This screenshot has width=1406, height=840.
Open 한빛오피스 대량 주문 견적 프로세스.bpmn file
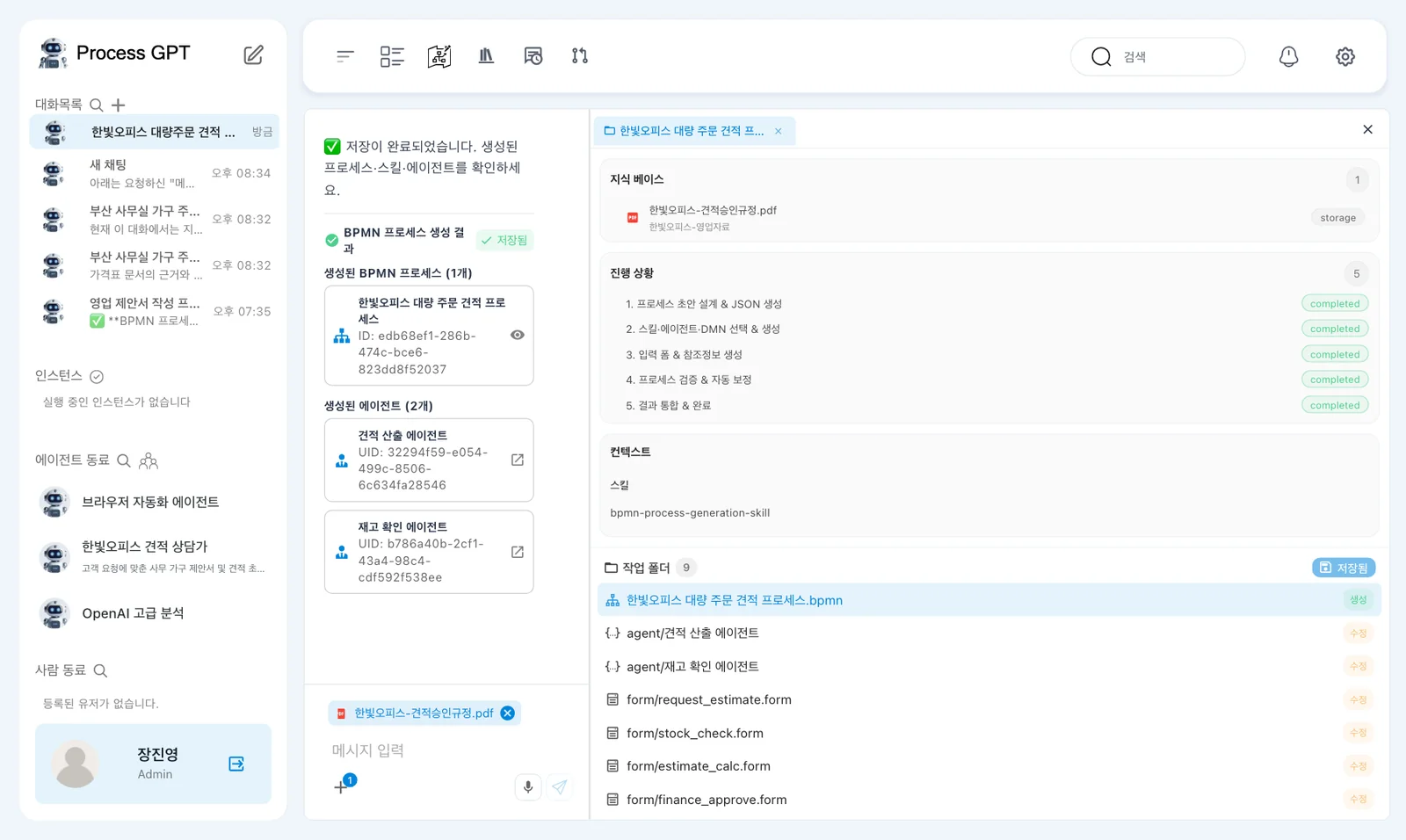tap(989, 600)
